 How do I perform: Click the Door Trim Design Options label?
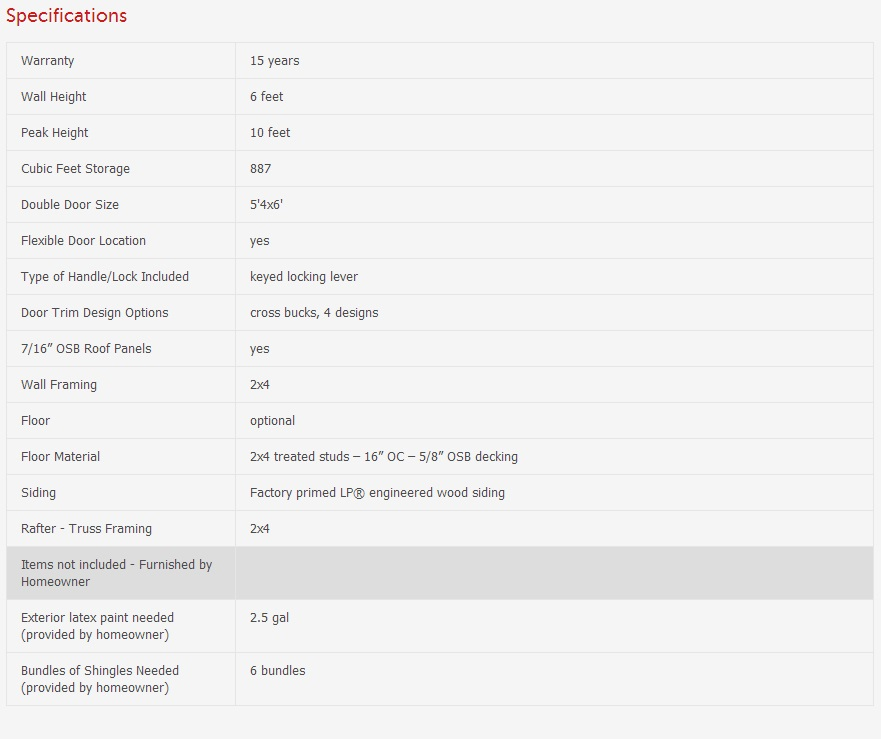(95, 313)
